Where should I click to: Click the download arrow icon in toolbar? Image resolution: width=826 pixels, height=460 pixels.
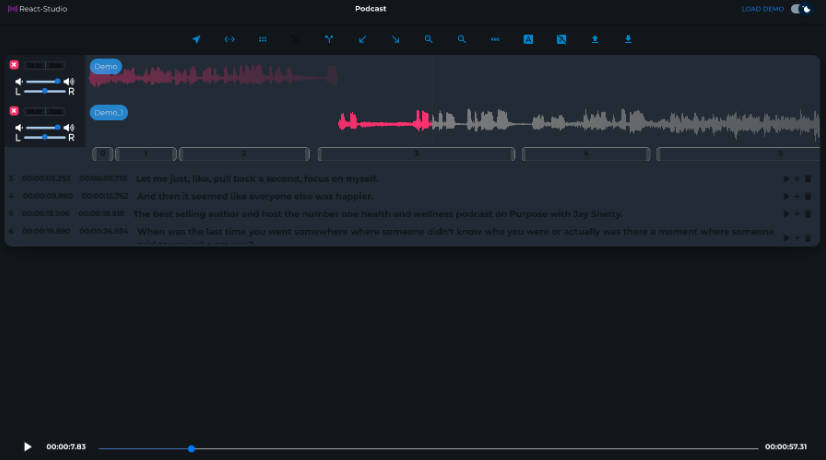click(x=628, y=40)
